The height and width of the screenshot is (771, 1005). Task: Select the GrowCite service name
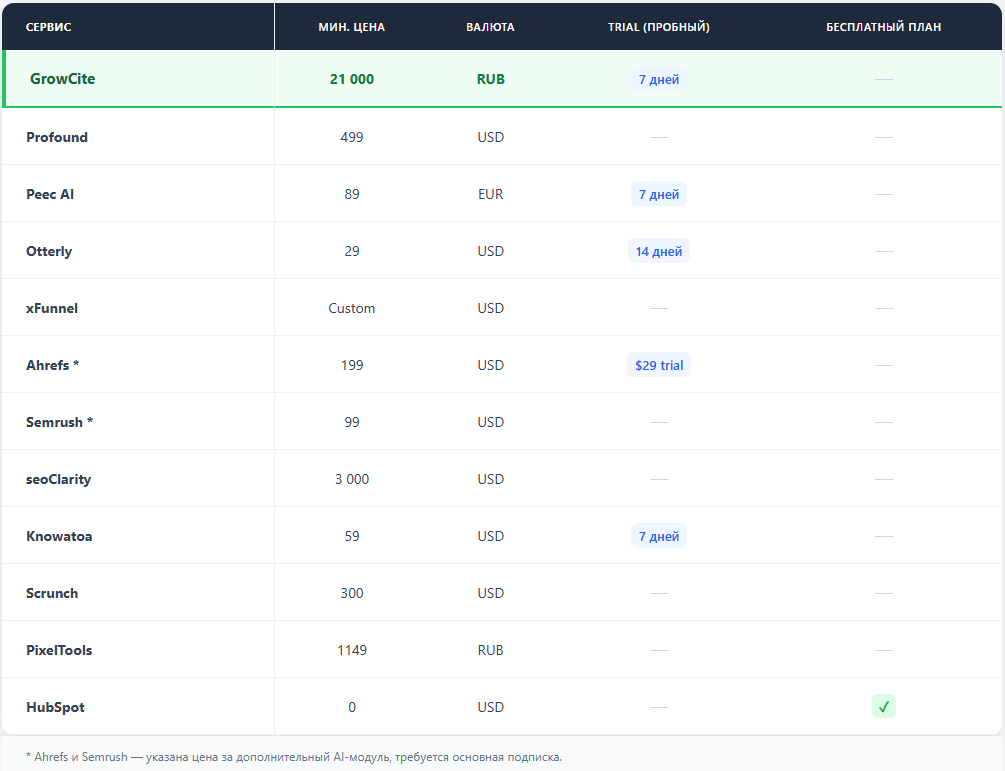coord(62,79)
